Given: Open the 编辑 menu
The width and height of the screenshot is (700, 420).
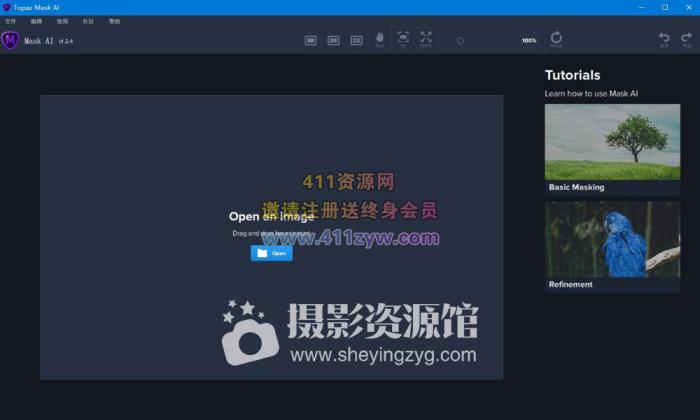Looking at the screenshot, I should (x=36, y=20).
